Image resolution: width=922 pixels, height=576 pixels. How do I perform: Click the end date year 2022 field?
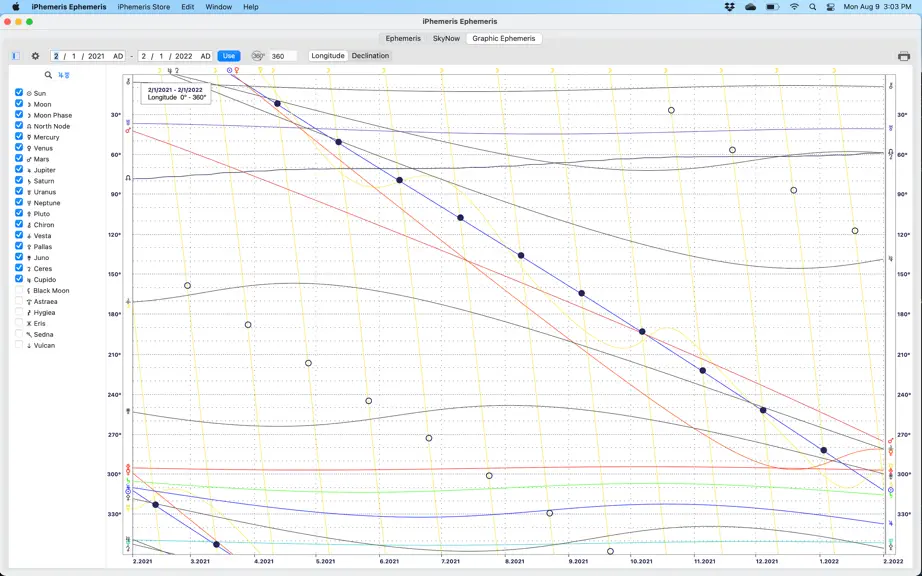[183, 56]
